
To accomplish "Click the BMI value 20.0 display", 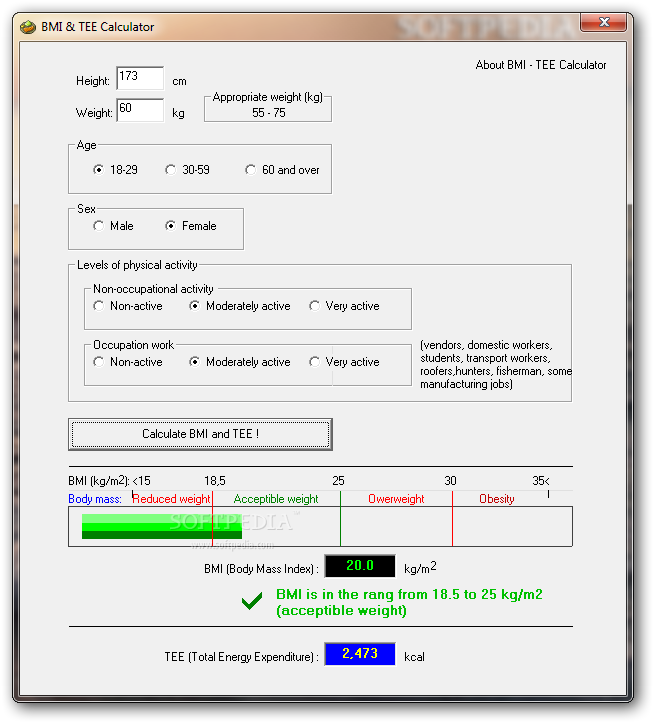I will pyautogui.click(x=360, y=565).
